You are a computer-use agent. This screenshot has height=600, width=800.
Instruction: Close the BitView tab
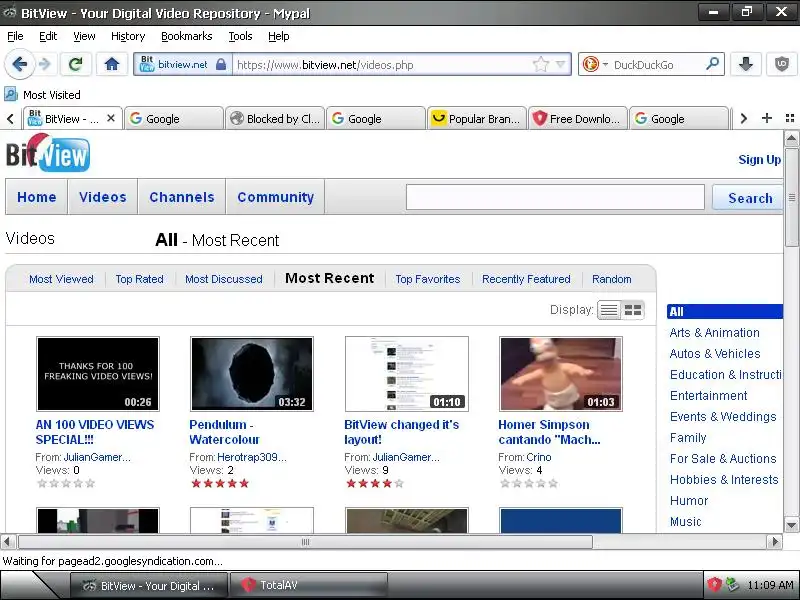click(x=111, y=118)
